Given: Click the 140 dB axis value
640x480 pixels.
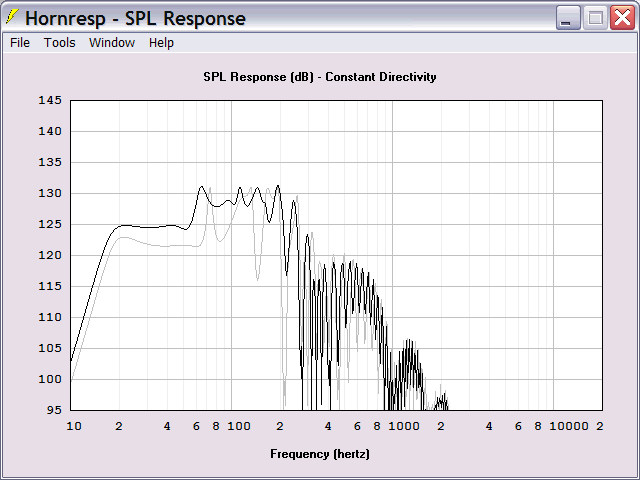Looking at the screenshot, I should [50, 131].
